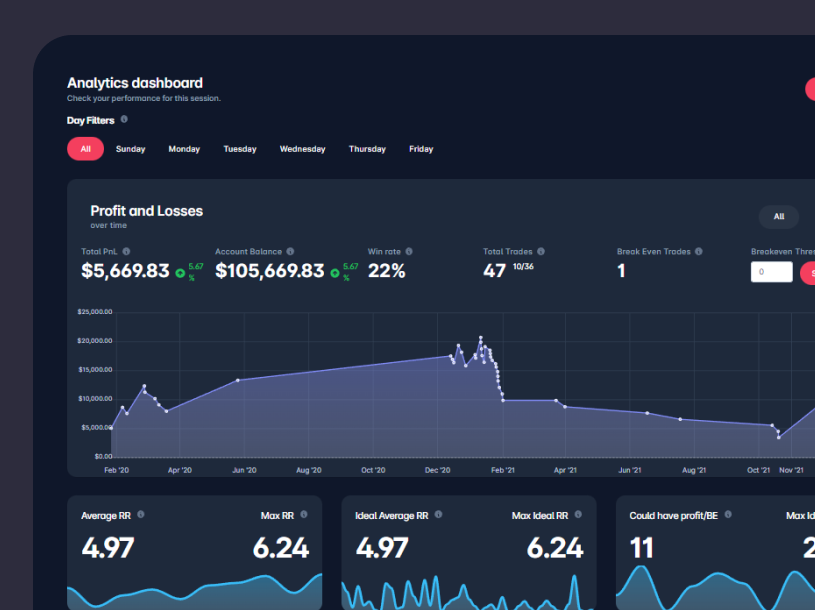815x610 pixels.
Task: Click the Max Ideal RR info icon
Action: tap(578, 515)
